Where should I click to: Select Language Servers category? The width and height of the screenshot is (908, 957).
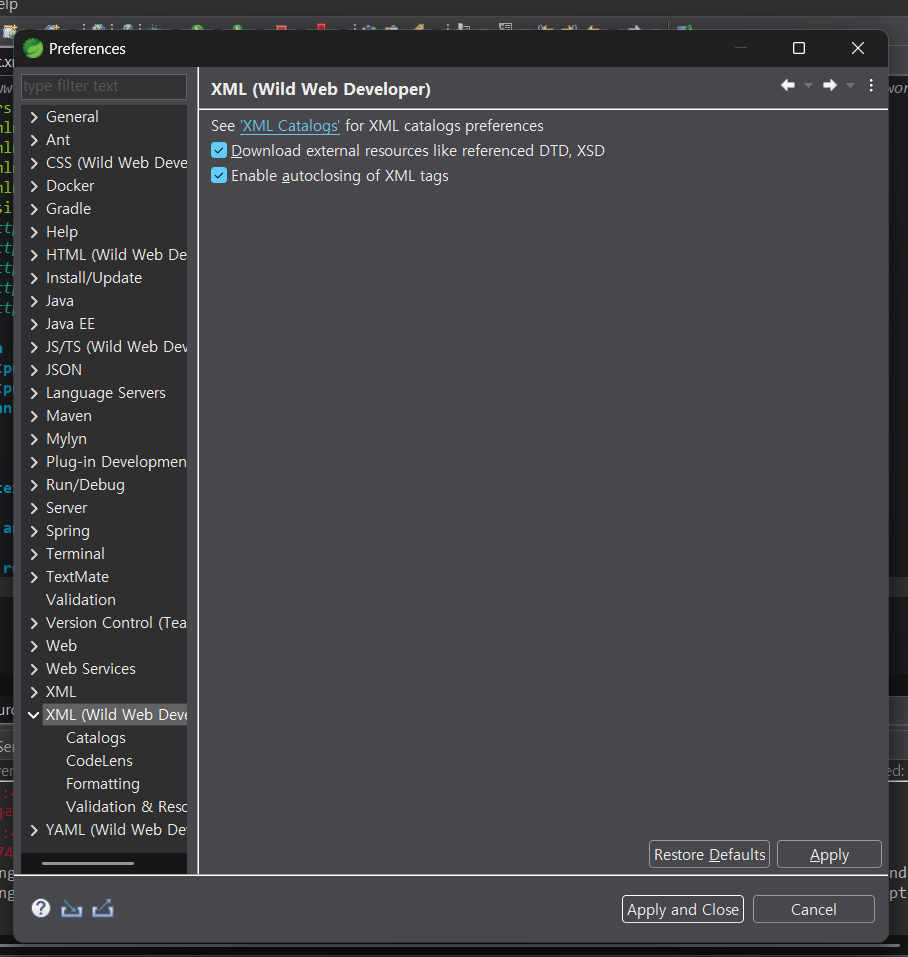[x=106, y=393]
